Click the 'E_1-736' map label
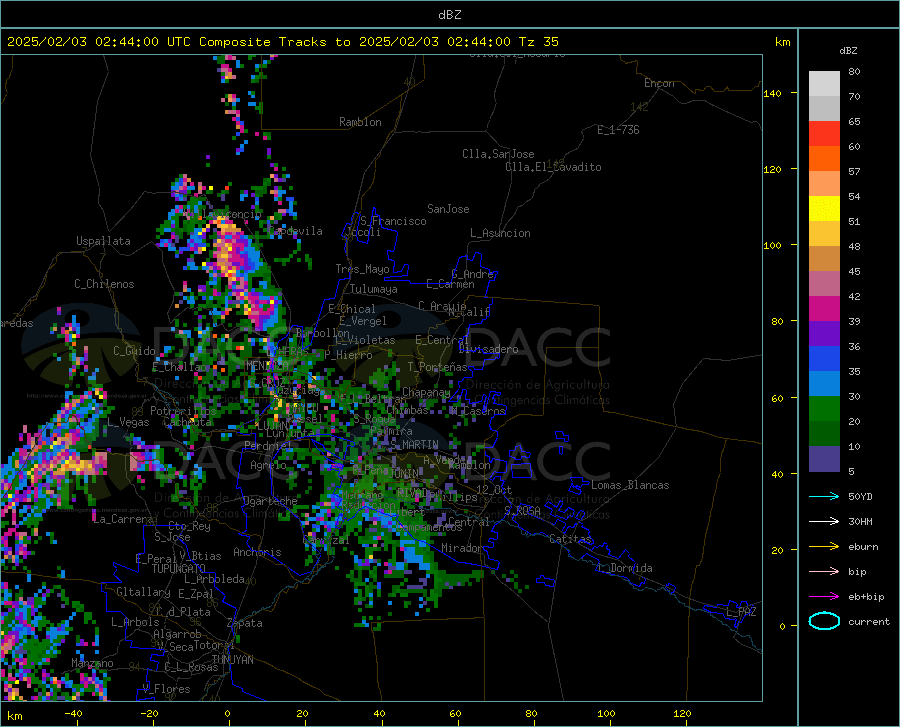 (x=618, y=130)
